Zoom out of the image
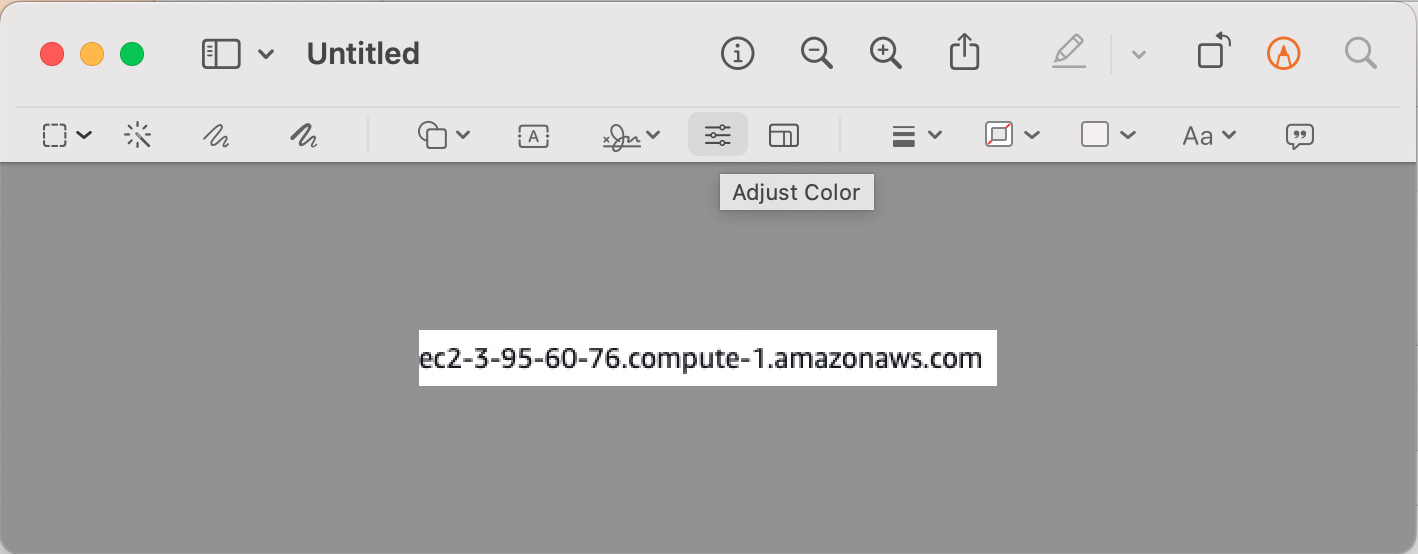The height and width of the screenshot is (554, 1418). (x=816, y=53)
